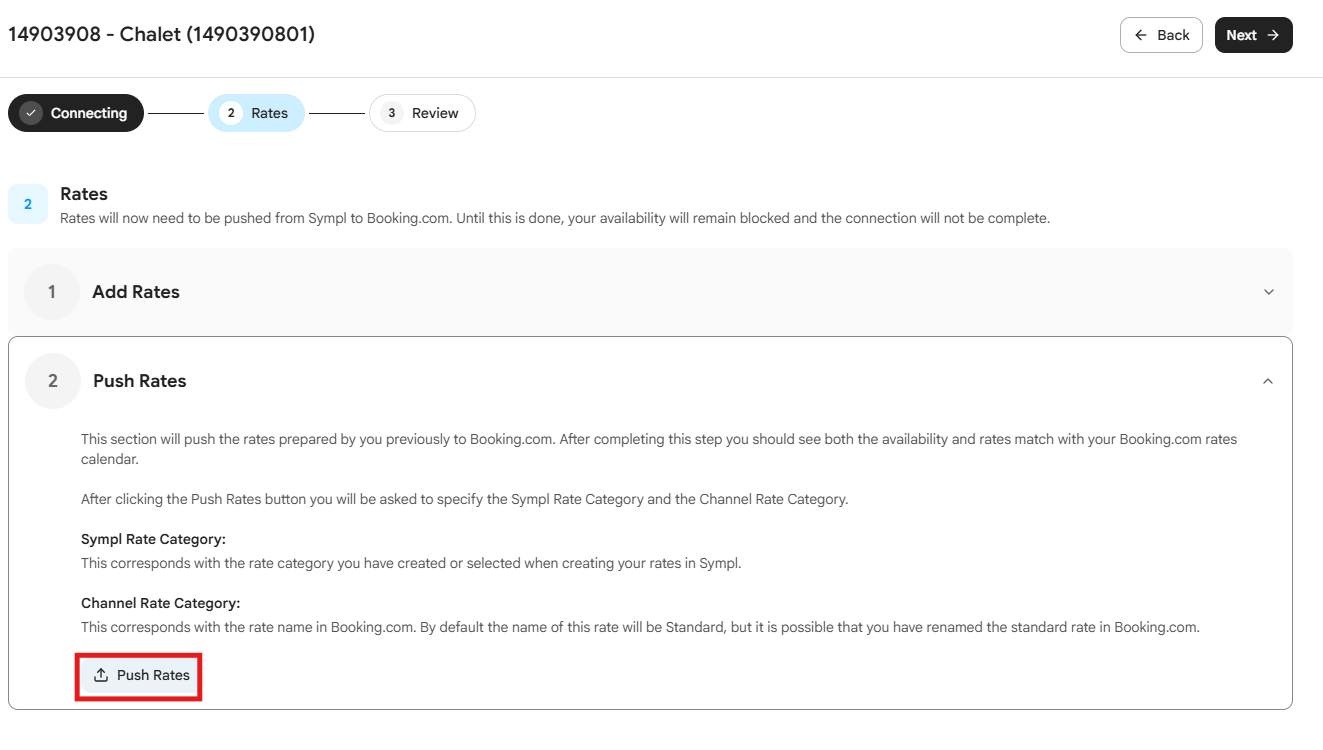Expand the Add Rates section chevron

tap(1269, 292)
